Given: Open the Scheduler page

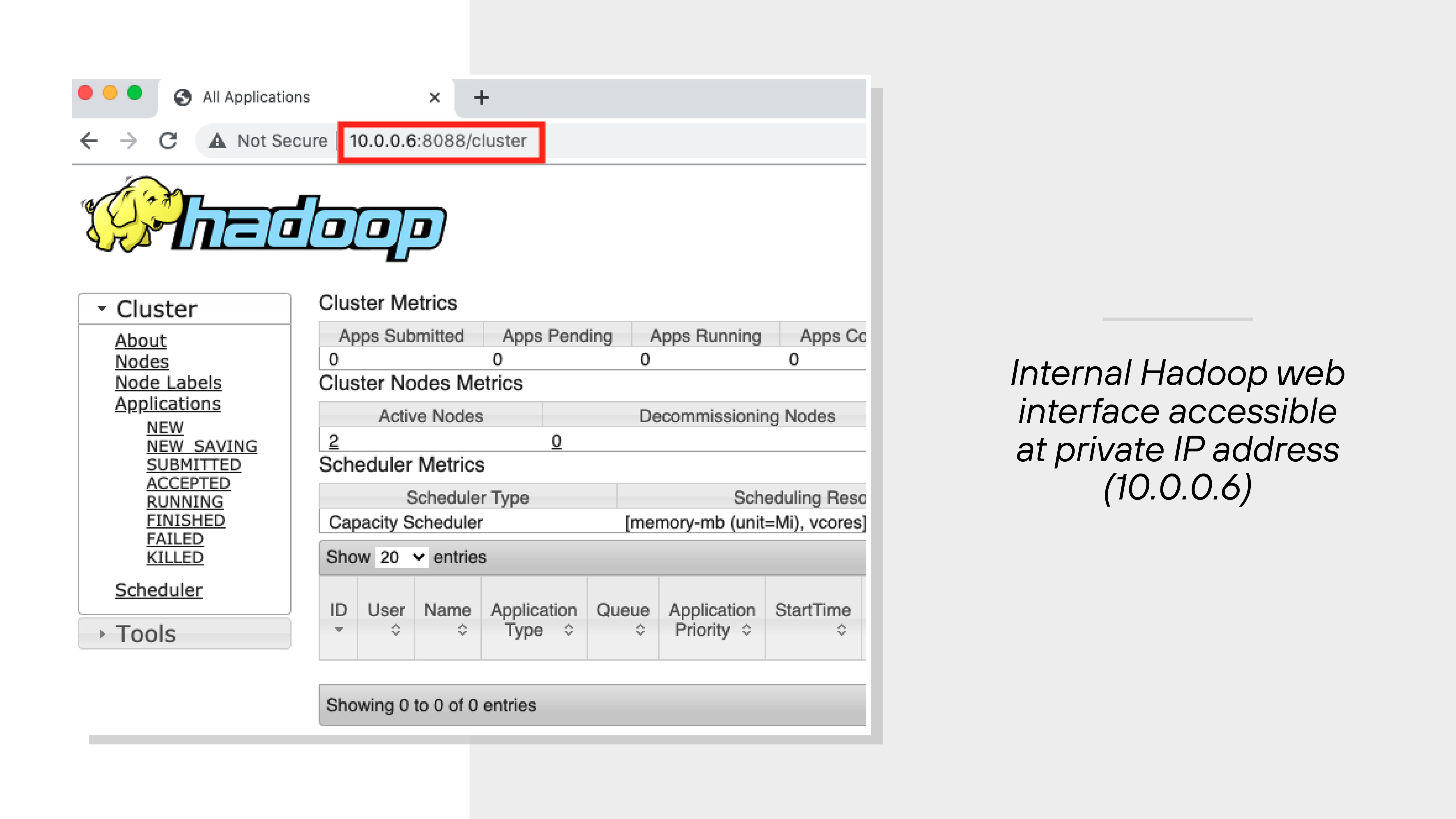Looking at the screenshot, I should [x=158, y=589].
